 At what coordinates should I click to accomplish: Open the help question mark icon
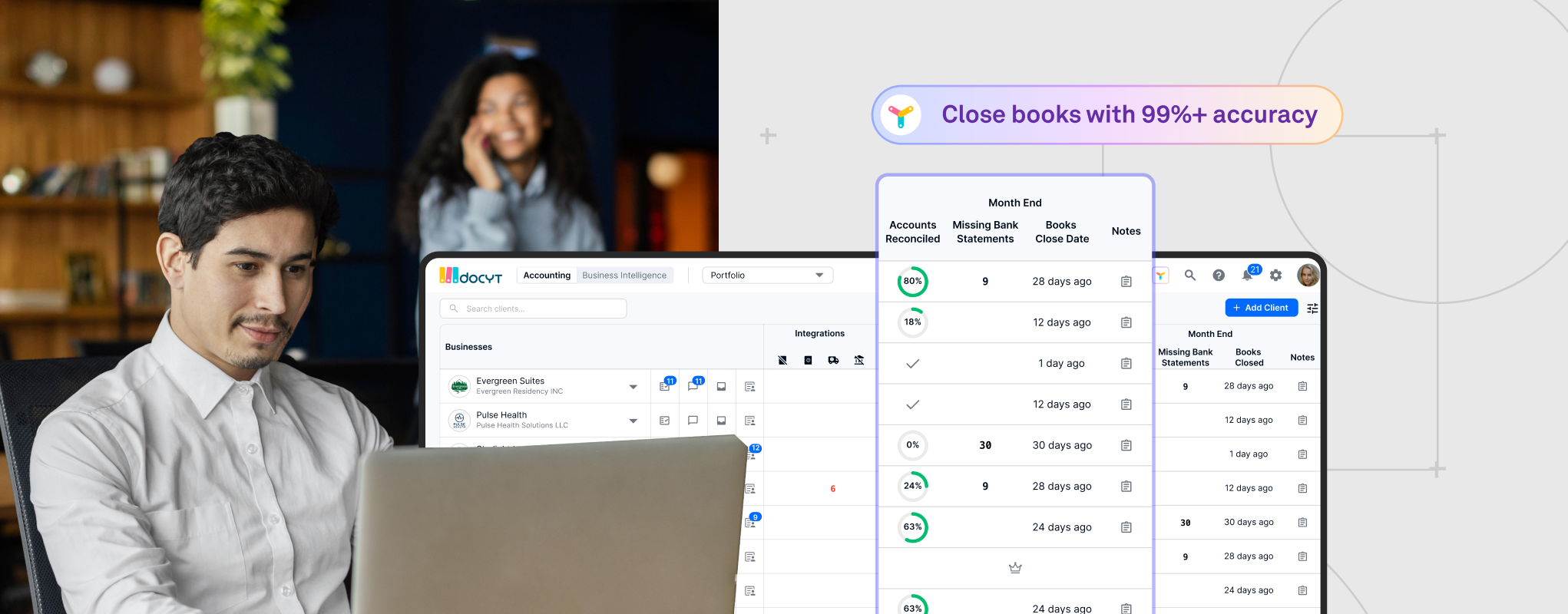coord(1219,276)
